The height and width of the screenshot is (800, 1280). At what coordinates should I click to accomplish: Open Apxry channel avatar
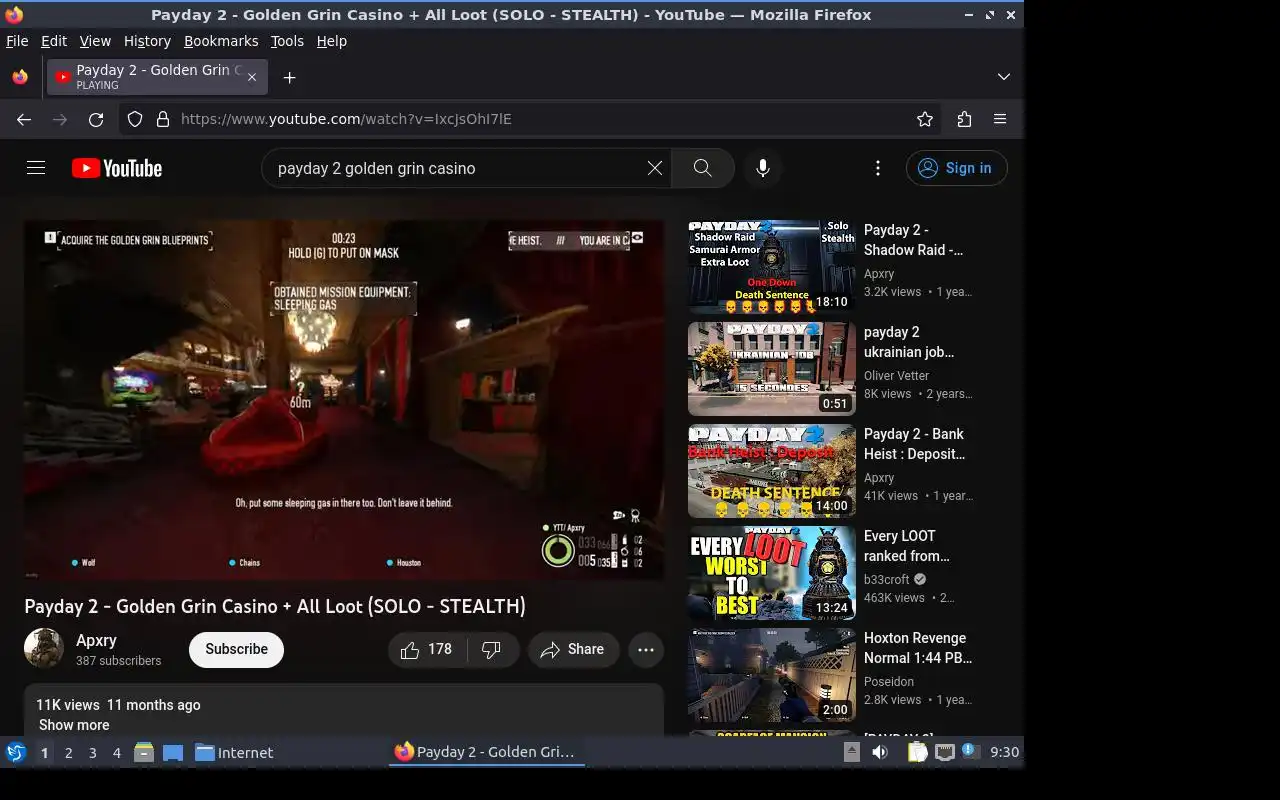pyautogui.click(x=44, y=648)
